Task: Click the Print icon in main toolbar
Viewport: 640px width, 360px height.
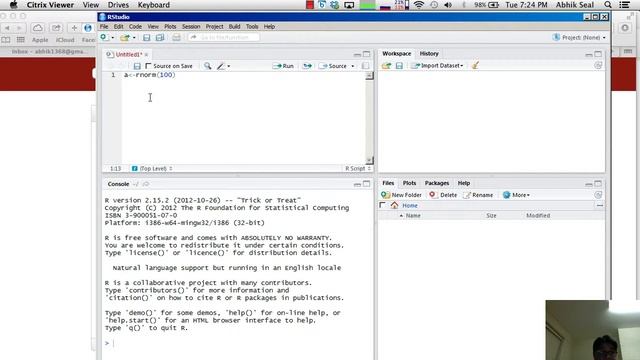Action: [176, 38]
